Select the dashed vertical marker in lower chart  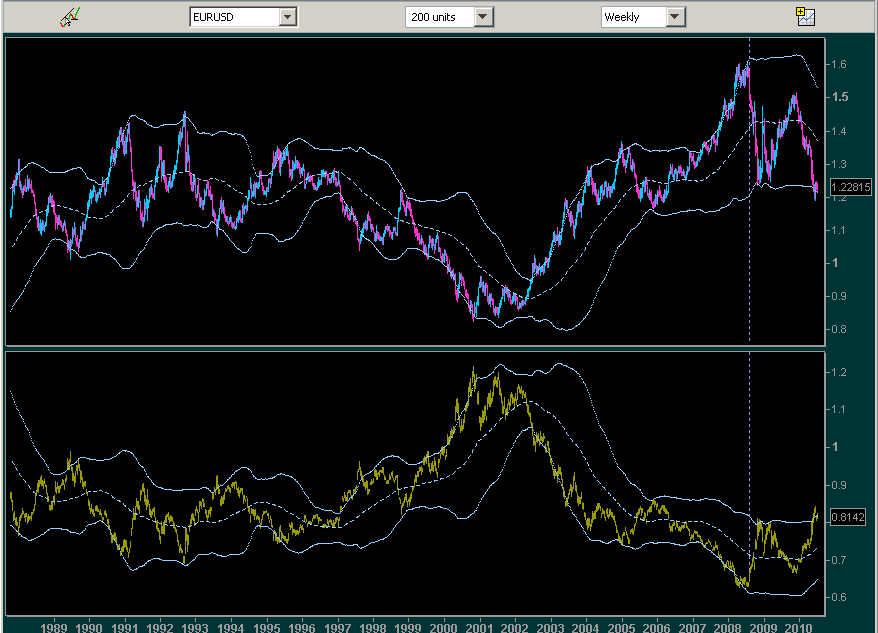click(749, 450)
